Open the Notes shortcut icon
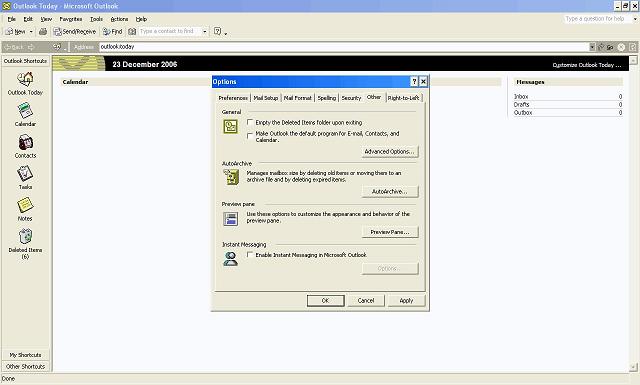This screenshot has height=385, width=640. pyautogui.click(x=25, y=205)
